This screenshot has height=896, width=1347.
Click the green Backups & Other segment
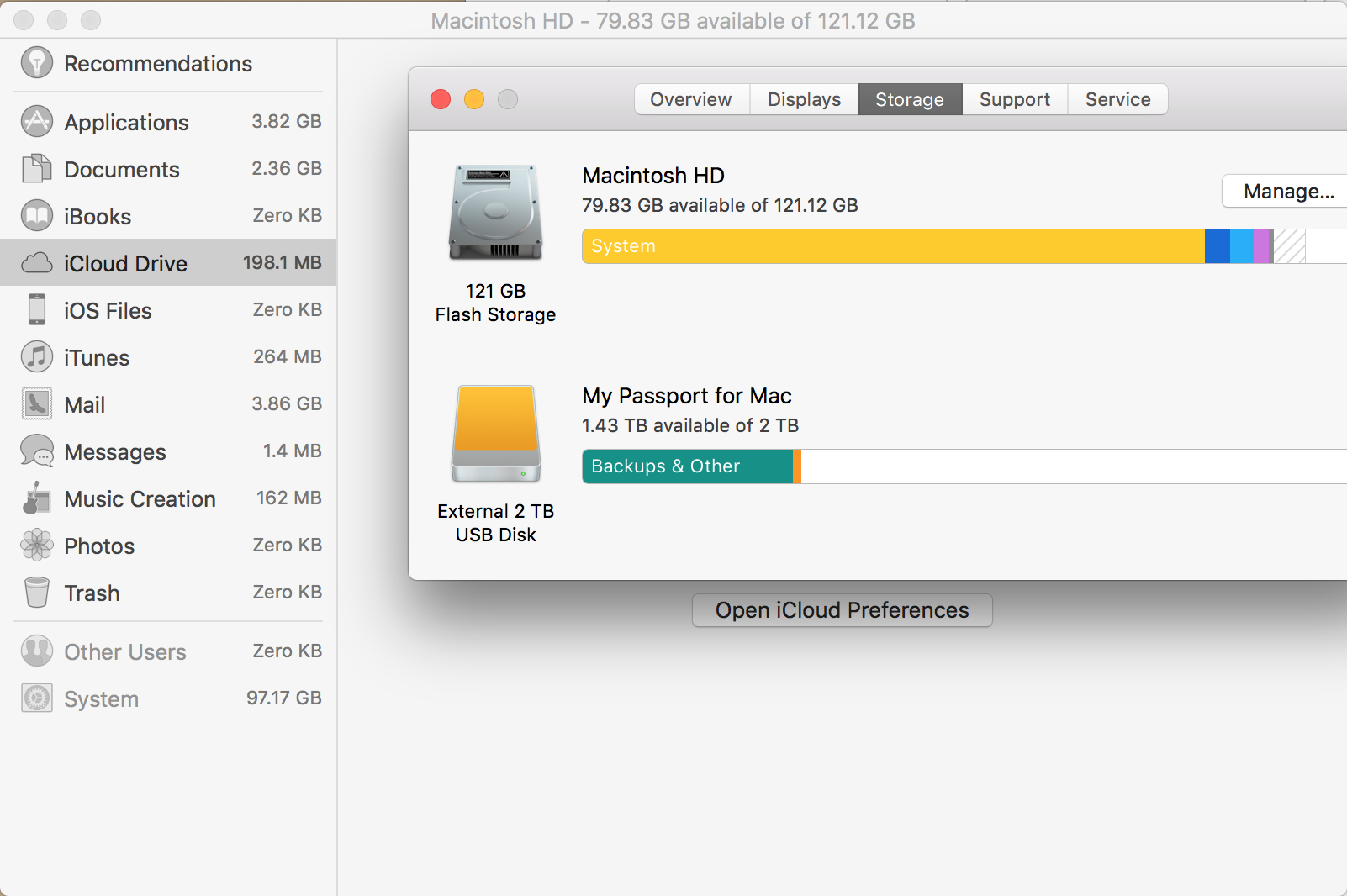688,466
